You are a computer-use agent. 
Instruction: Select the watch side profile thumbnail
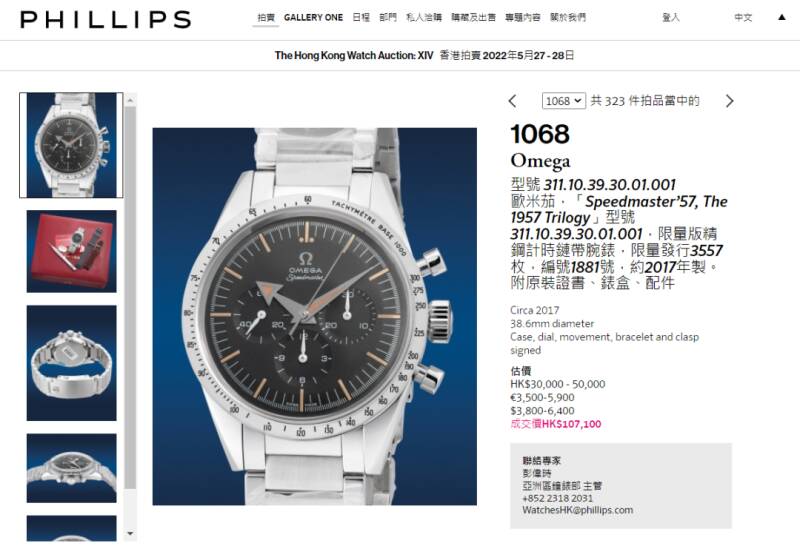tap(71, 468)
